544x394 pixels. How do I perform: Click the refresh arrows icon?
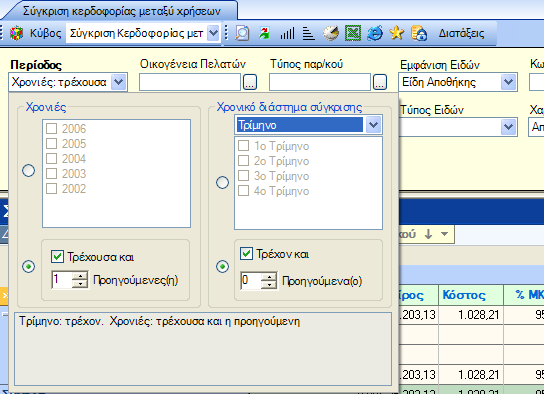264,33
